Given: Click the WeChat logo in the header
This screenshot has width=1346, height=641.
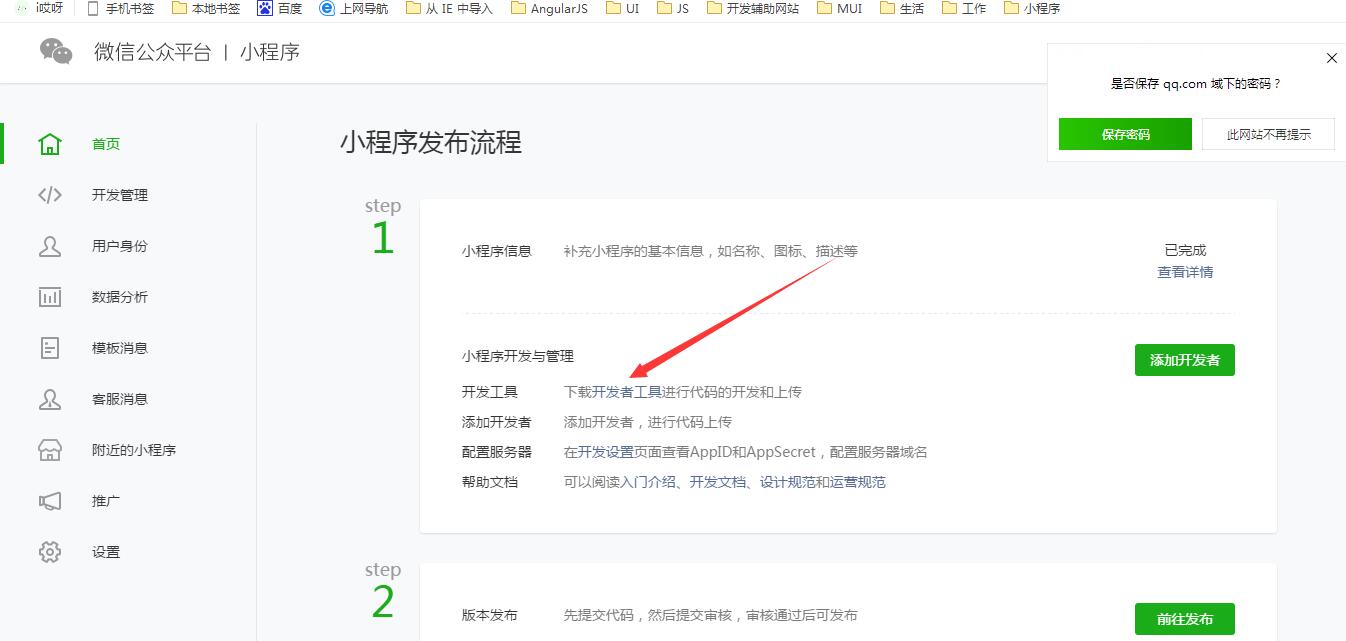Looking at the screenshot, I should pyautogui.click(x=56, y=51).
